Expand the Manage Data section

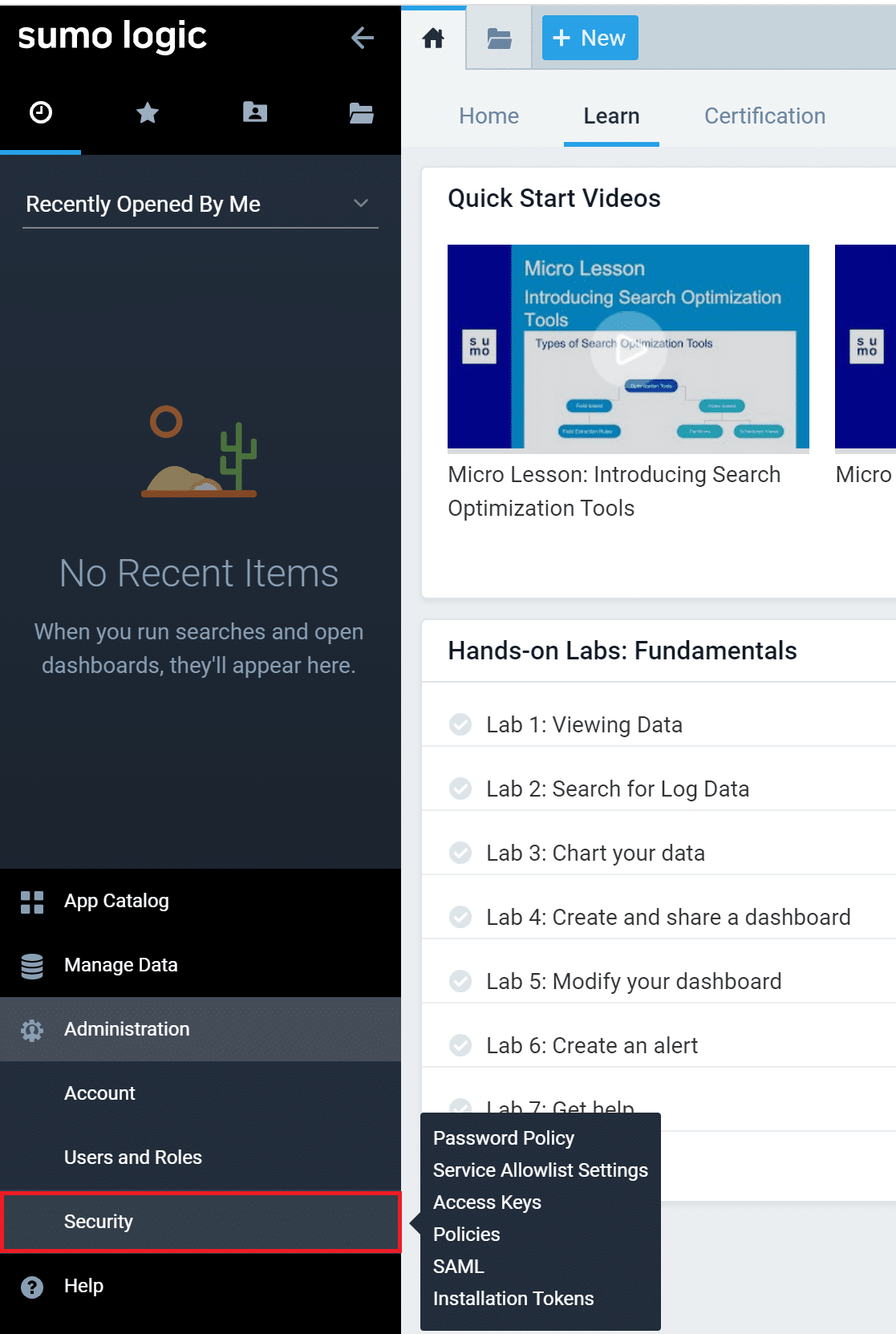(120, 965)
